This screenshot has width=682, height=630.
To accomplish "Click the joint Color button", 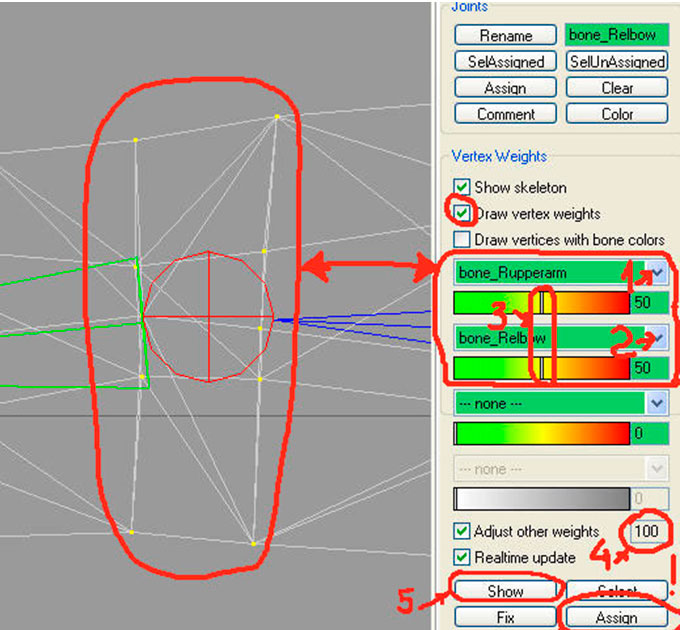I will pyautogui.click(x=617, y=114).
